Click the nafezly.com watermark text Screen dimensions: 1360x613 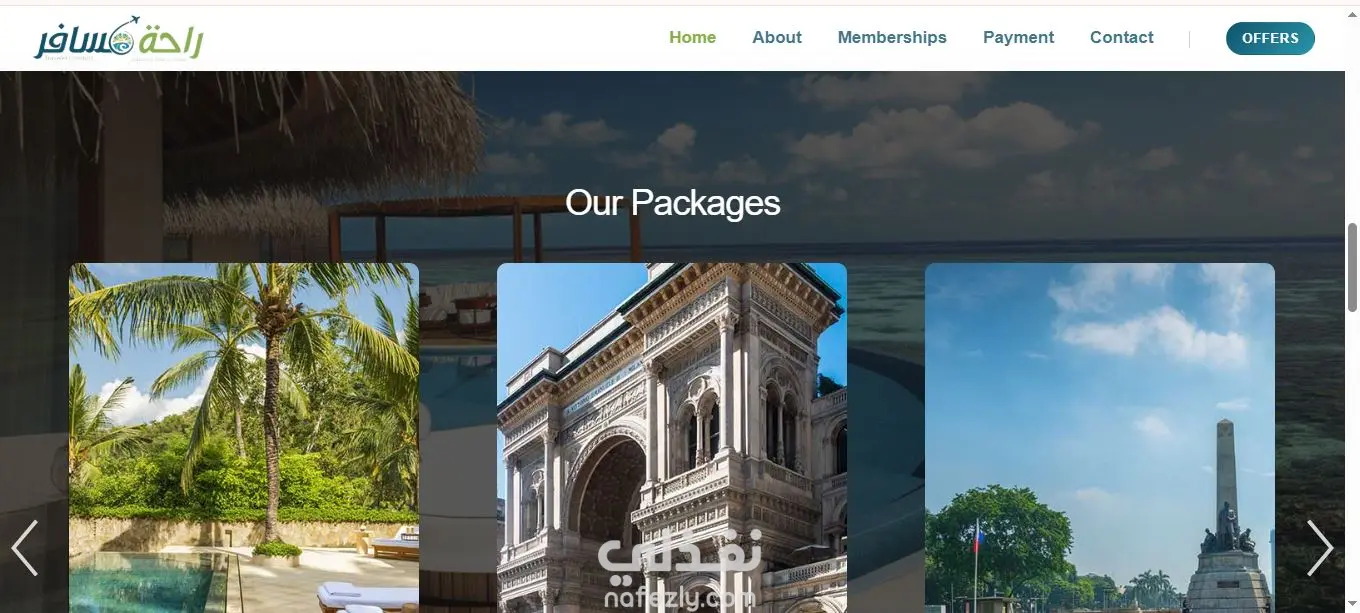680,599
